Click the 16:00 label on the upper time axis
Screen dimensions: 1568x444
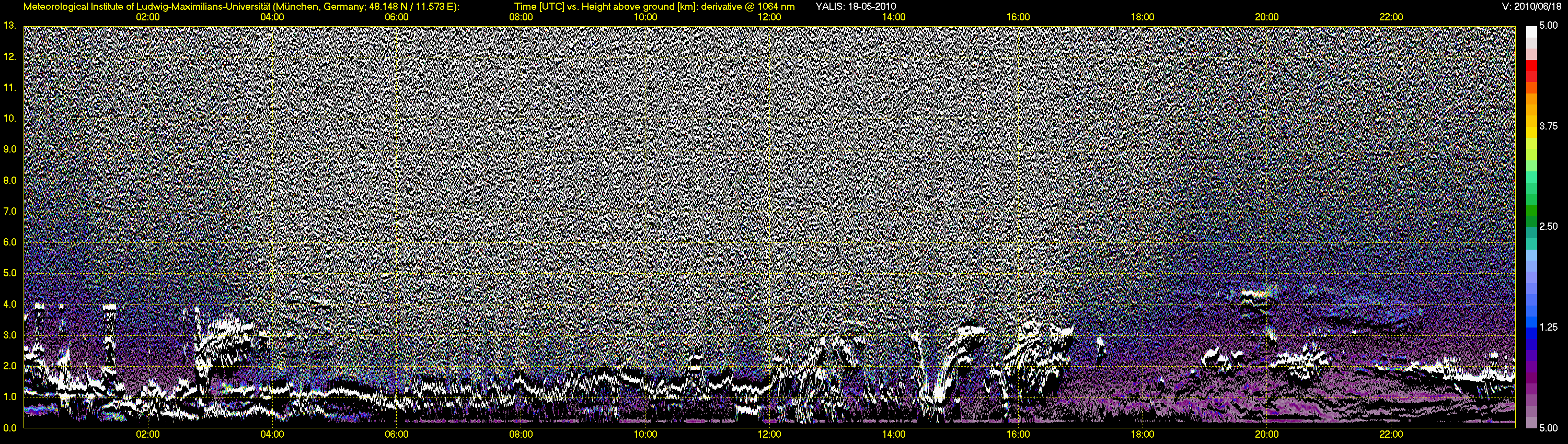[1018, 17]
